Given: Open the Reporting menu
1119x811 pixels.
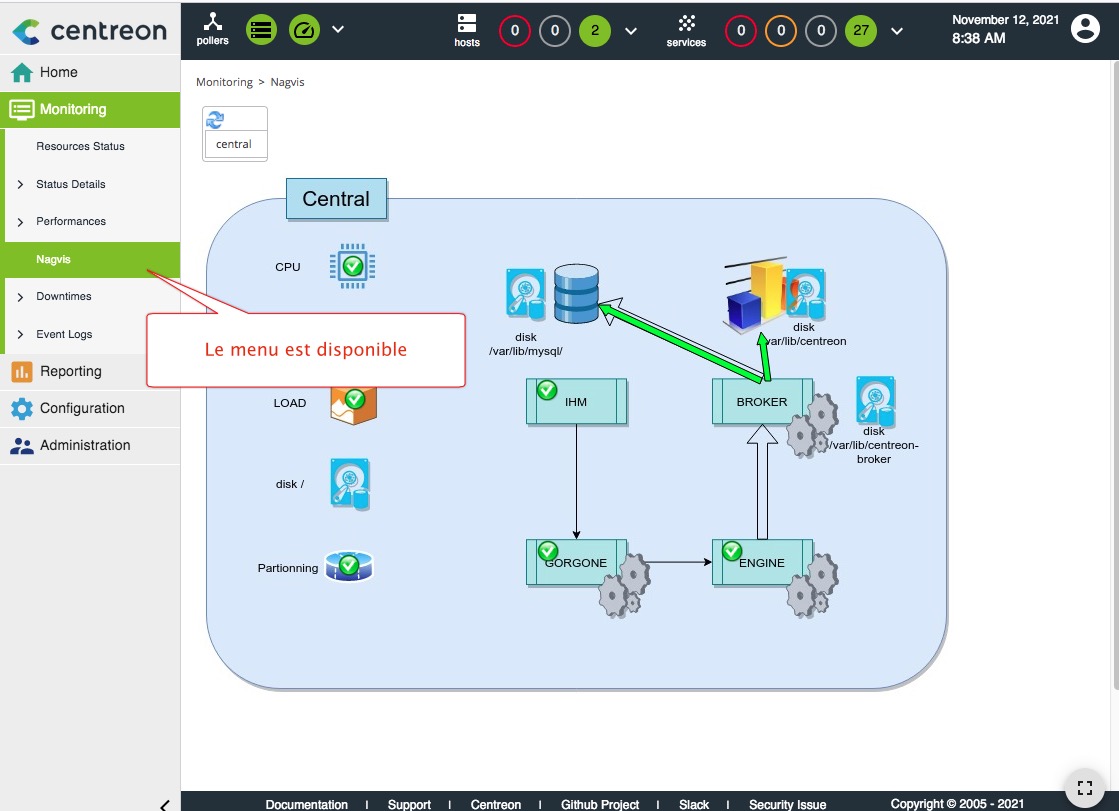Looking at the screenshot, I should point(70,371).
